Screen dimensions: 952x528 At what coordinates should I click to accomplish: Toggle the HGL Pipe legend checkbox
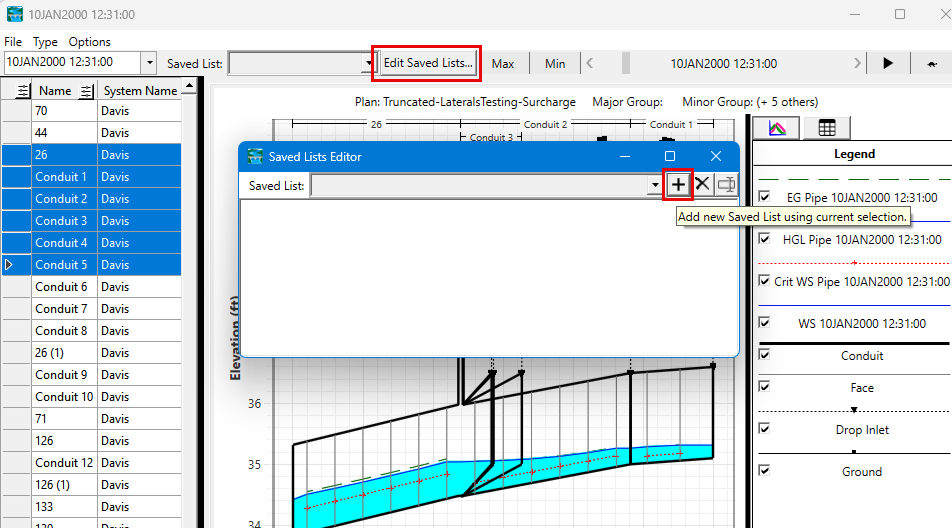(x=765, y=239)
